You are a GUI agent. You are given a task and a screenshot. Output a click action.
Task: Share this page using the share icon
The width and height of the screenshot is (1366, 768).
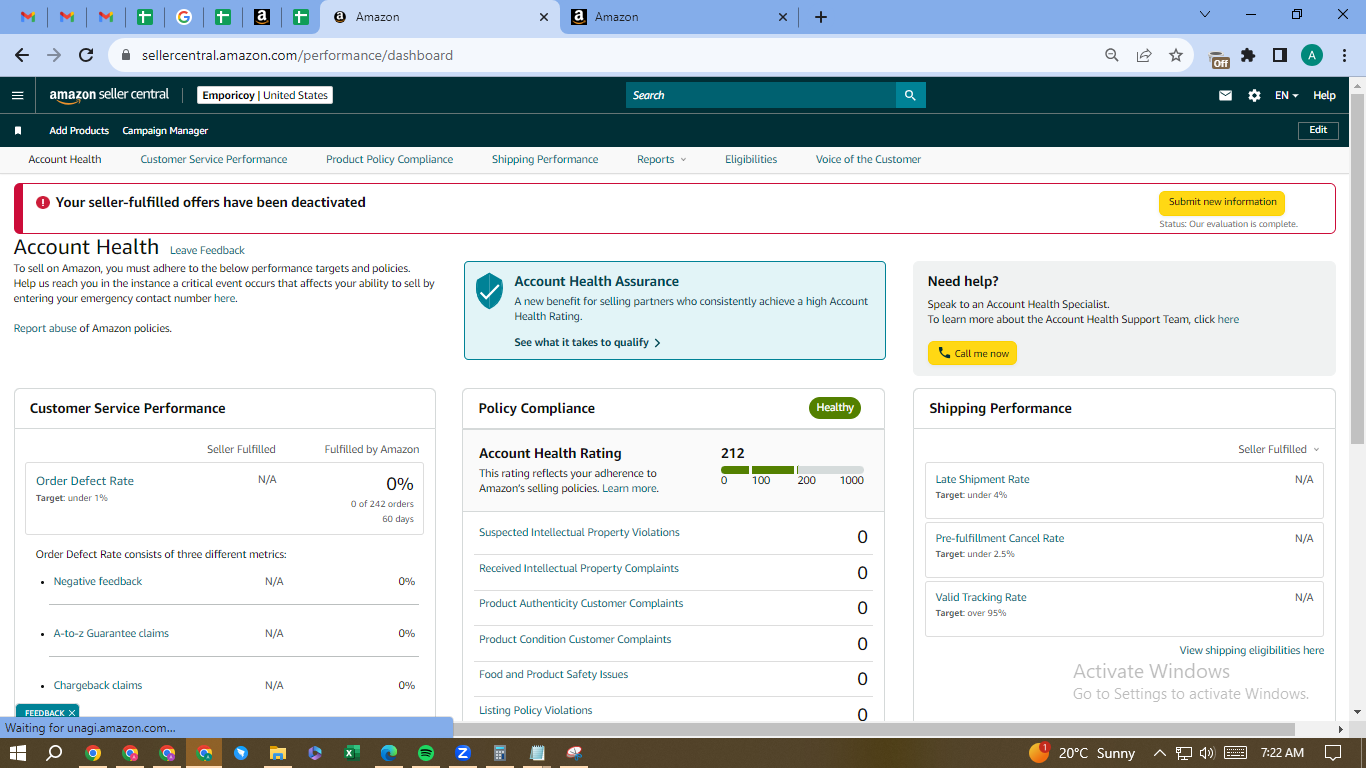pos(1144,55)
